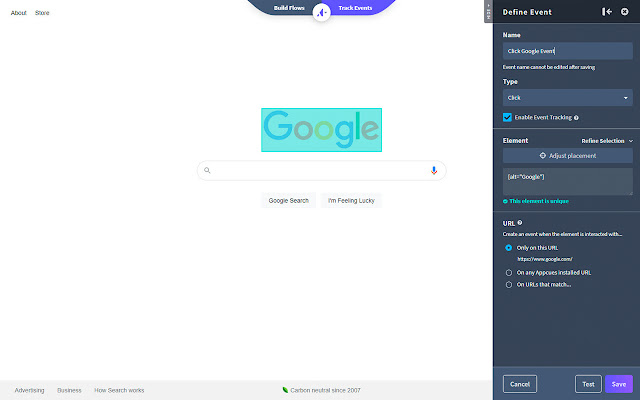Click the This element is unique message
The image size is (640, 400).
[x=539, y=201]
